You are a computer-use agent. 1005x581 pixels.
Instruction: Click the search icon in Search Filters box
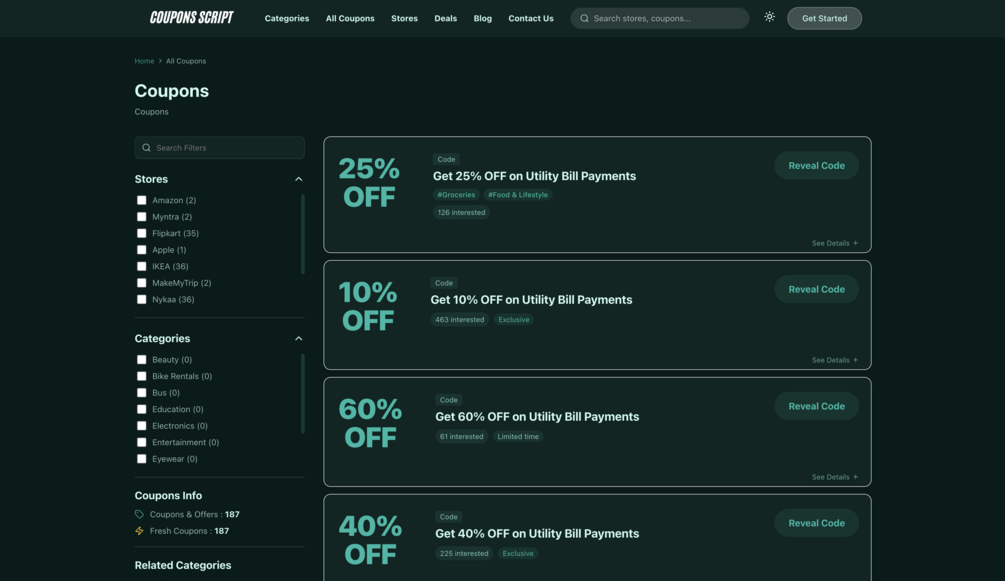146,147
